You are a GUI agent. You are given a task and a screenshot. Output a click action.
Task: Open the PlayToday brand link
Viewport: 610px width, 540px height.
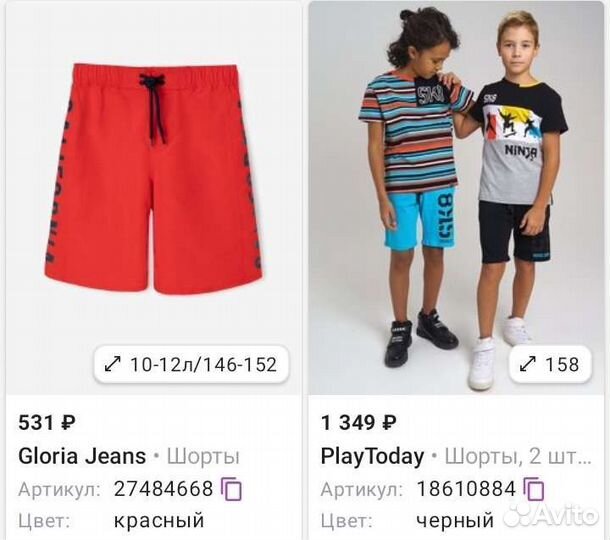click(372, 457)
